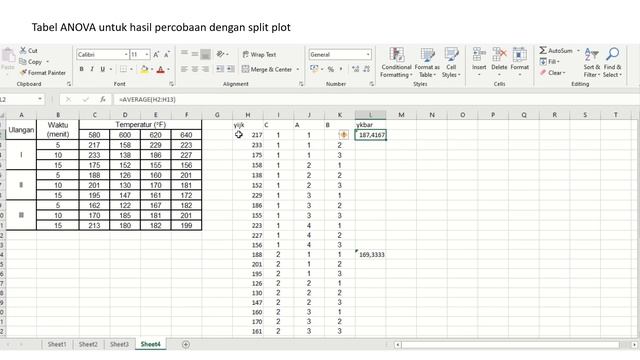Switch to Sheet2 tab
This screenshot has height=360, width=640.
click(88, 344)
